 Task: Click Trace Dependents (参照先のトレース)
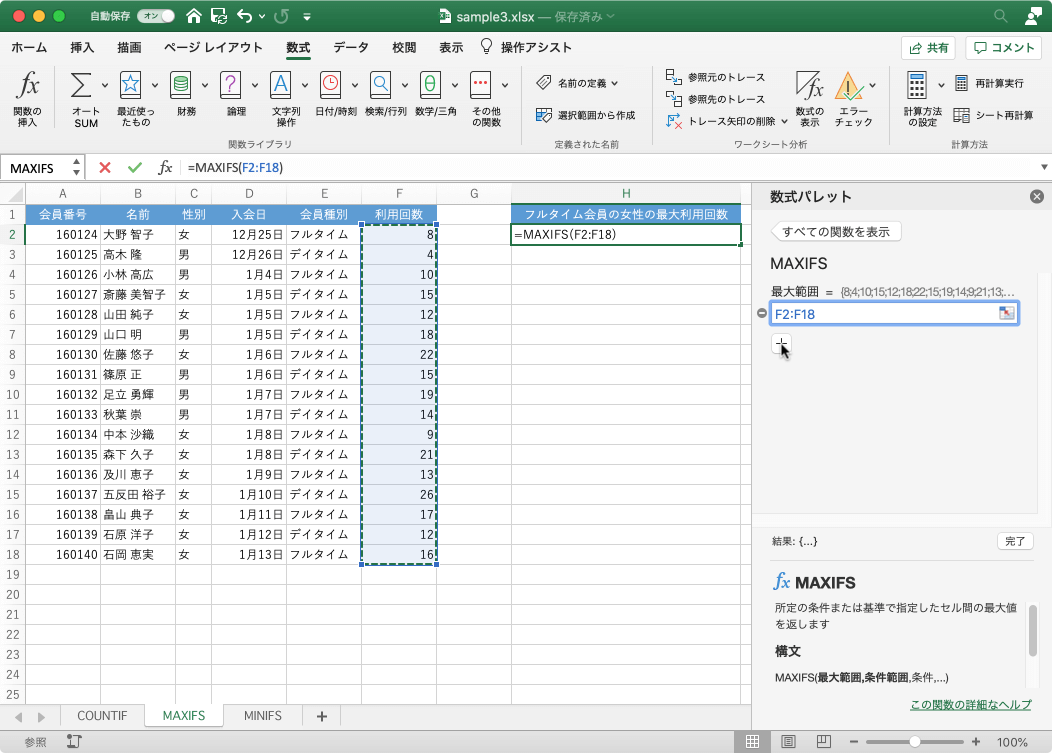716,99
